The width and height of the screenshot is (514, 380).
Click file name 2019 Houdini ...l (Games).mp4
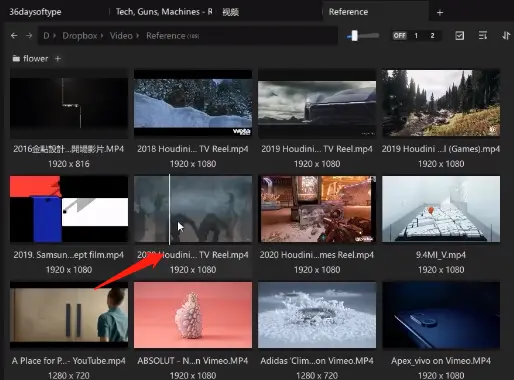[441, 149]
